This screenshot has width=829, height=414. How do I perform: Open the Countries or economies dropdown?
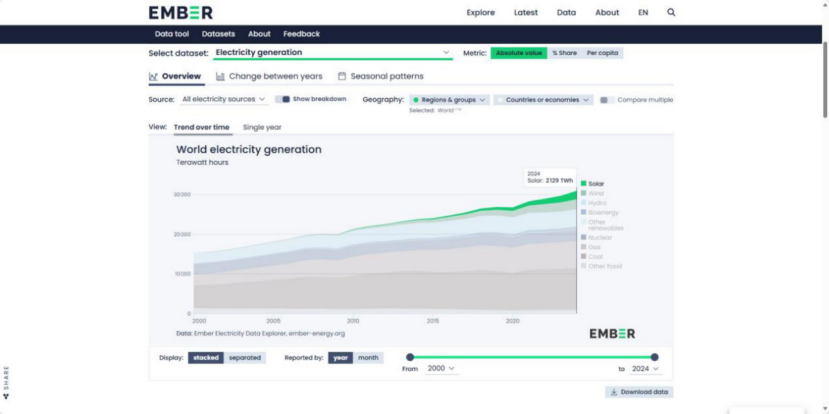coord(544,100)
